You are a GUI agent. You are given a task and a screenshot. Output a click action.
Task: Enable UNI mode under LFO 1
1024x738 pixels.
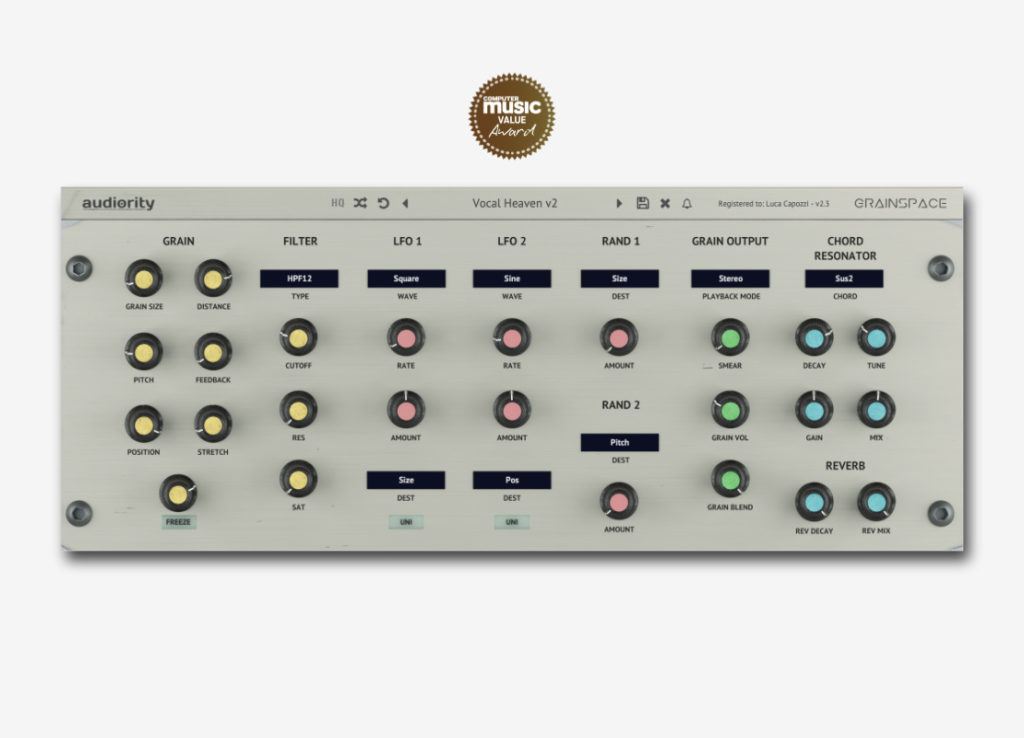pyautogui.click(x=406, y=521)
